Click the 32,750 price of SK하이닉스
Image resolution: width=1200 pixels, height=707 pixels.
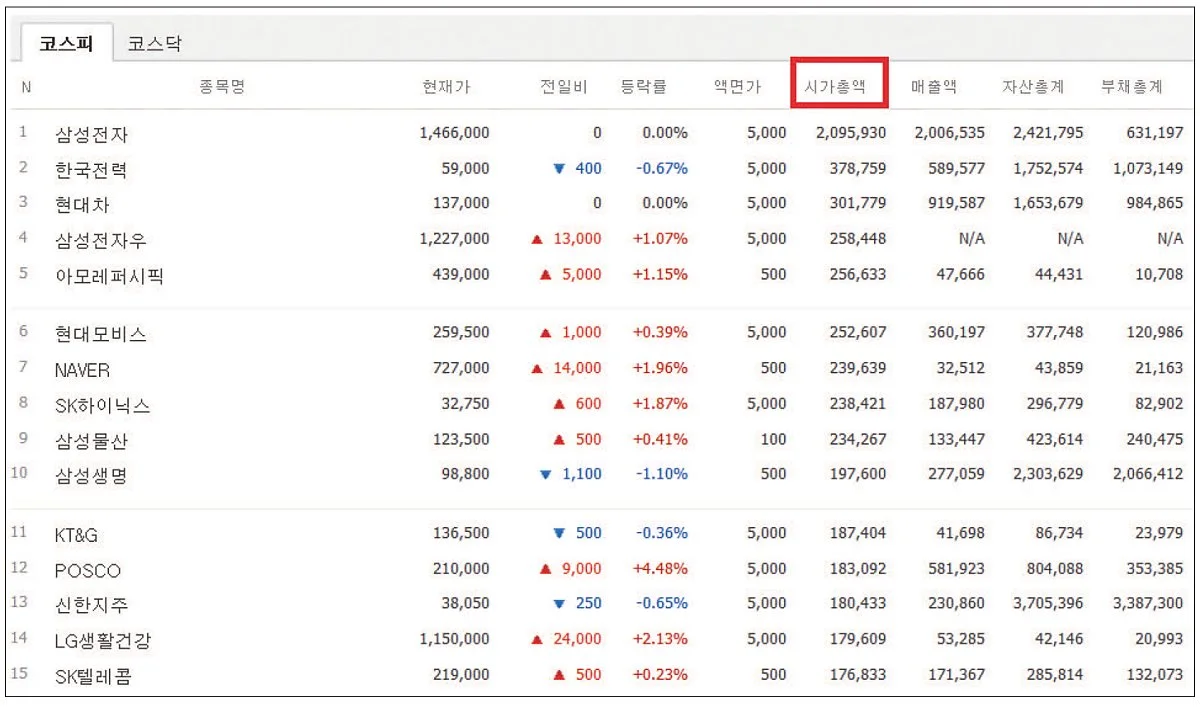[465, 404]
